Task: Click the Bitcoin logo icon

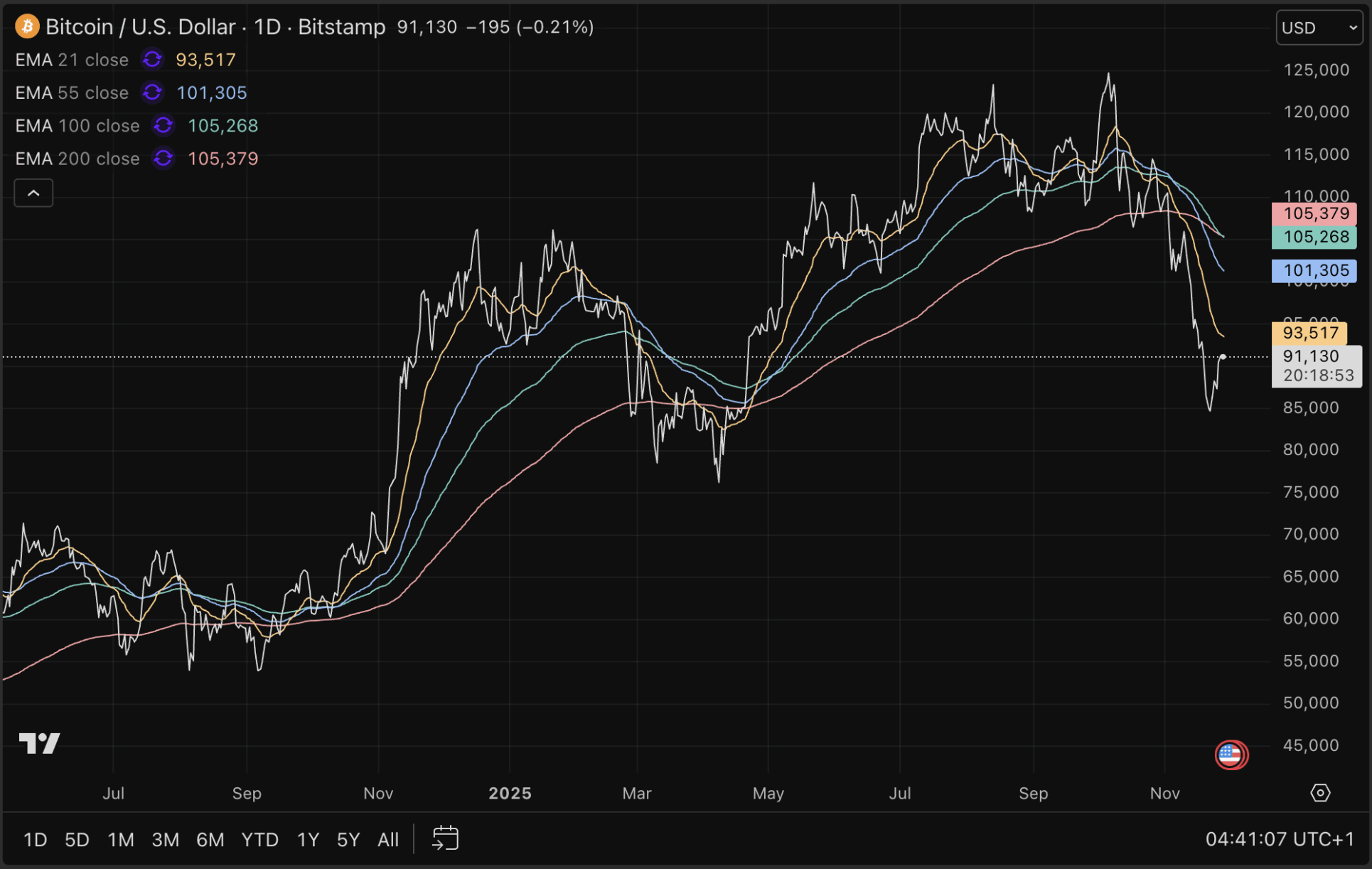Action: pyautogui.click(x=27, y=27)
